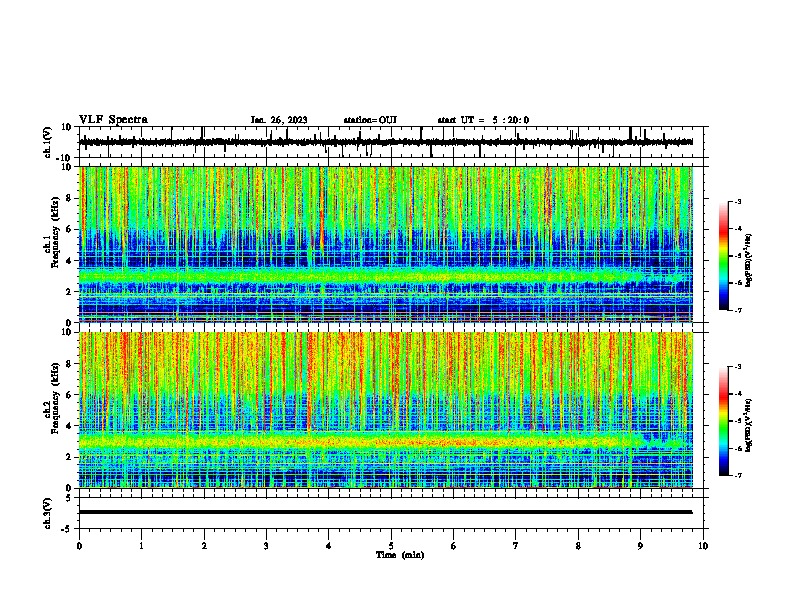Select the date "Jan. 26, 2023" in header

point(279,120)
